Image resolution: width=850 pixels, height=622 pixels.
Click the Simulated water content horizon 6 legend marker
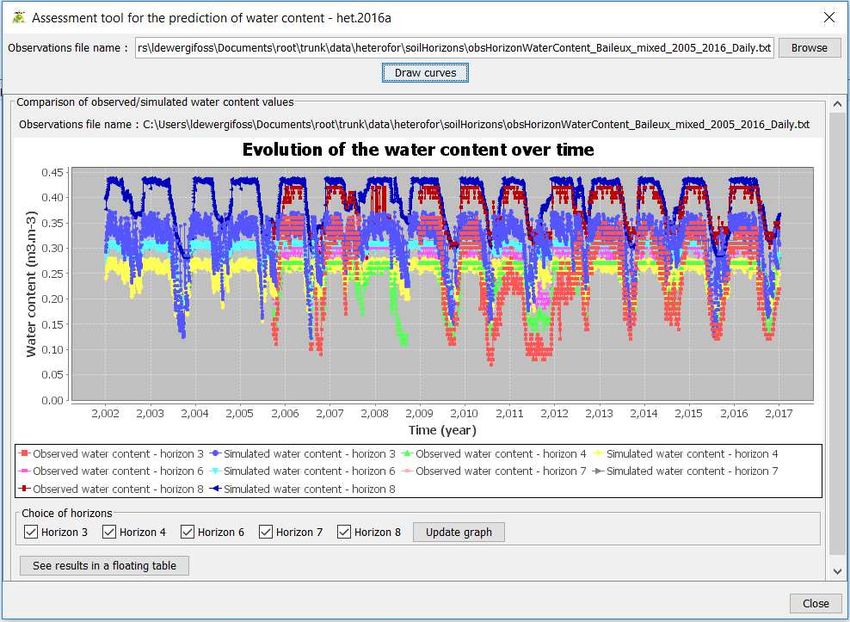[x=216, y=471]
